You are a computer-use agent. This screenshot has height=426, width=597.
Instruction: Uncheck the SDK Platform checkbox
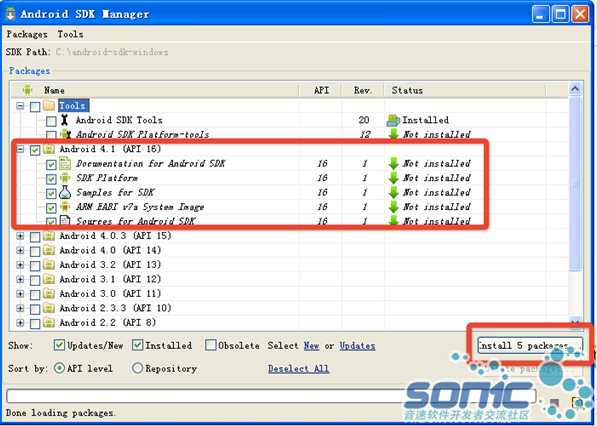point(51,179)
